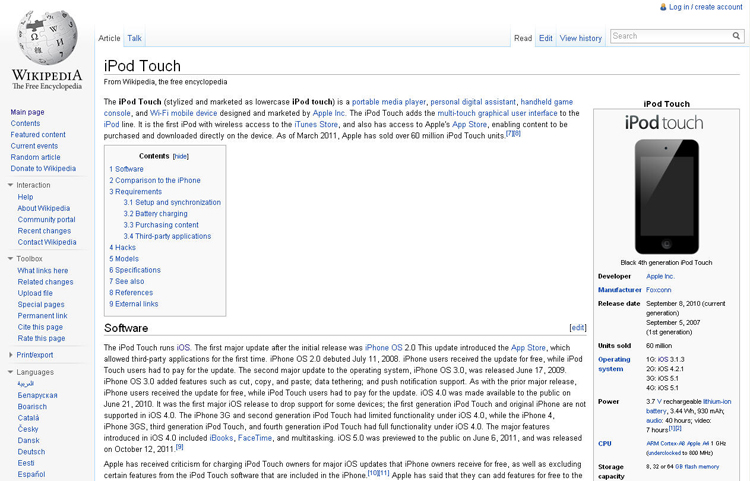
Task: Focus the Search input field
Action: (668, 36)
